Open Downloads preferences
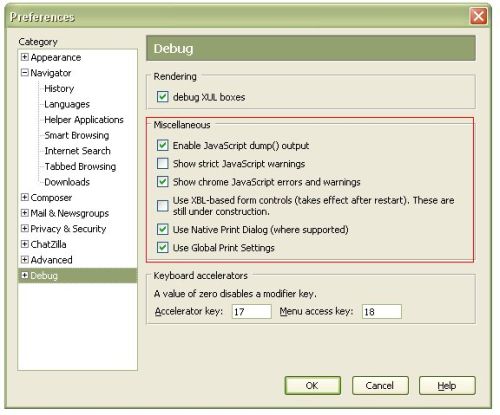 67,182
